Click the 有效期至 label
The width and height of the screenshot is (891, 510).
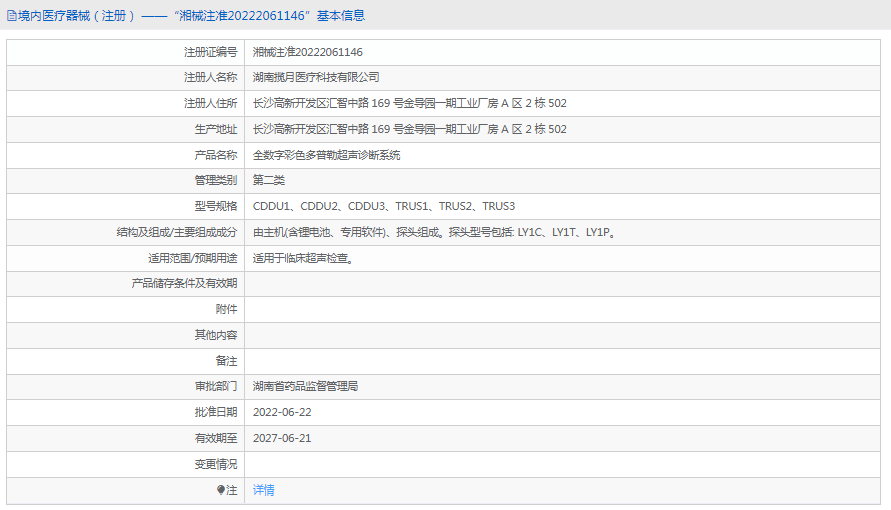click(216, 438)
